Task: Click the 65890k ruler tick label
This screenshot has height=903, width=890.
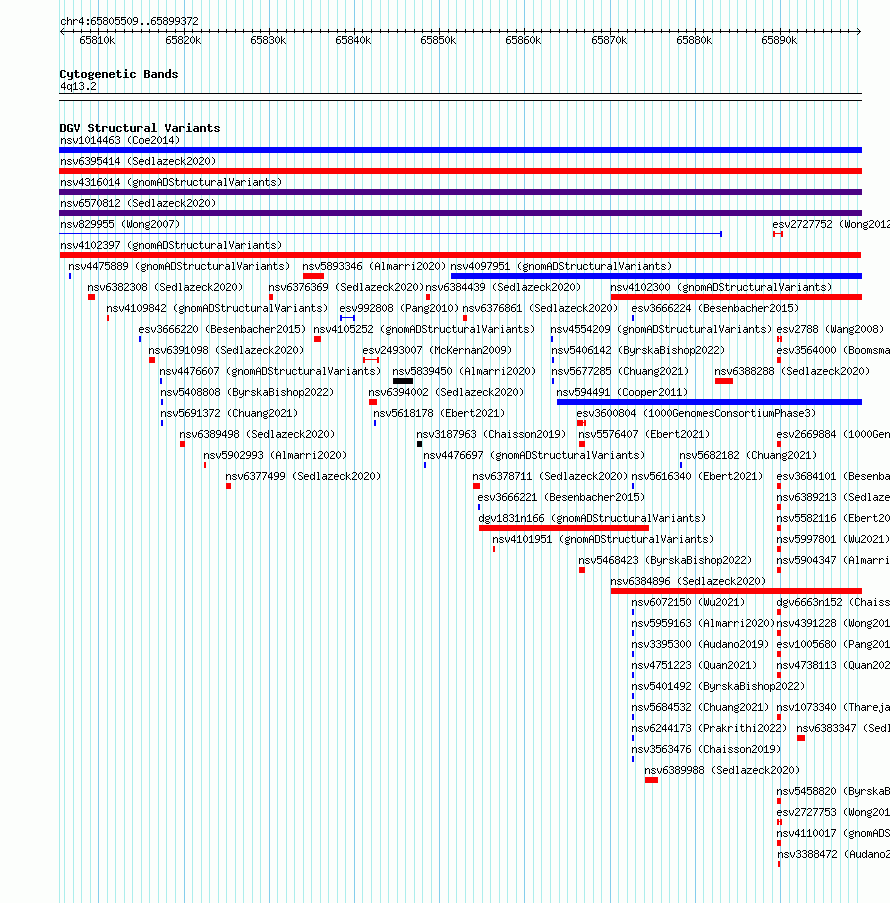Action: pyautogui.click(x=779, y=40)
